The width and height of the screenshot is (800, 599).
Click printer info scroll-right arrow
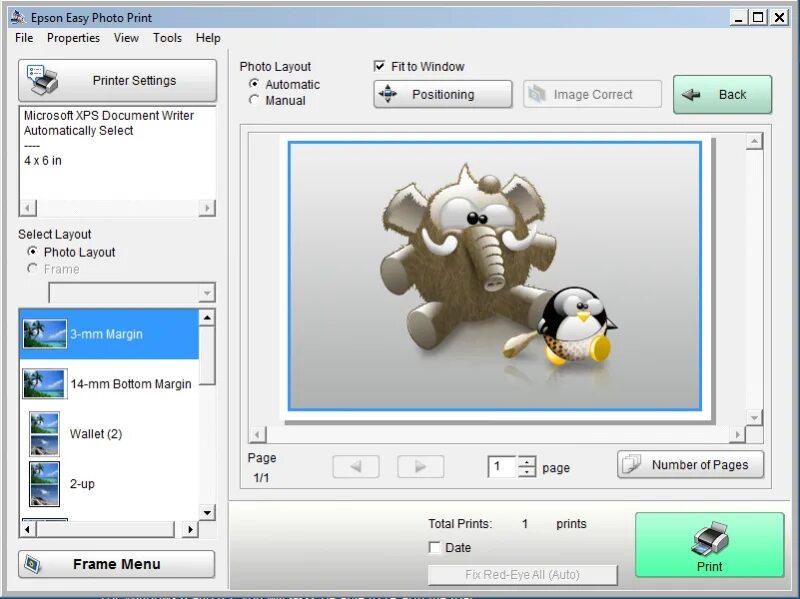pyautogui.click(x=207, y=208)
